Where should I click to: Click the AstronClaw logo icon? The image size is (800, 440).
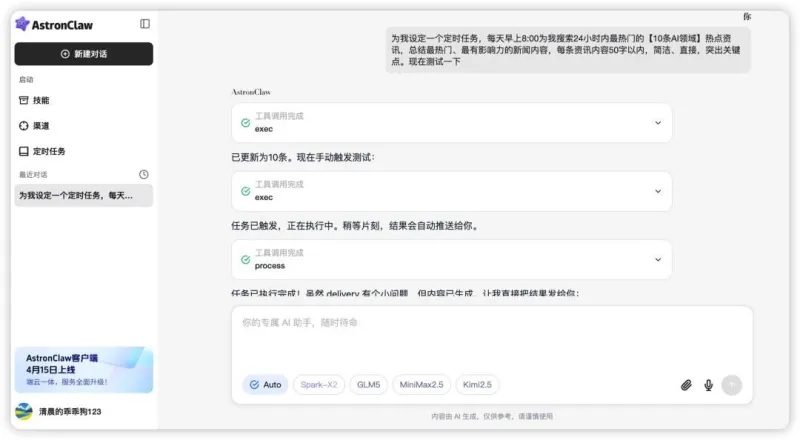click(x=22, y=24)
